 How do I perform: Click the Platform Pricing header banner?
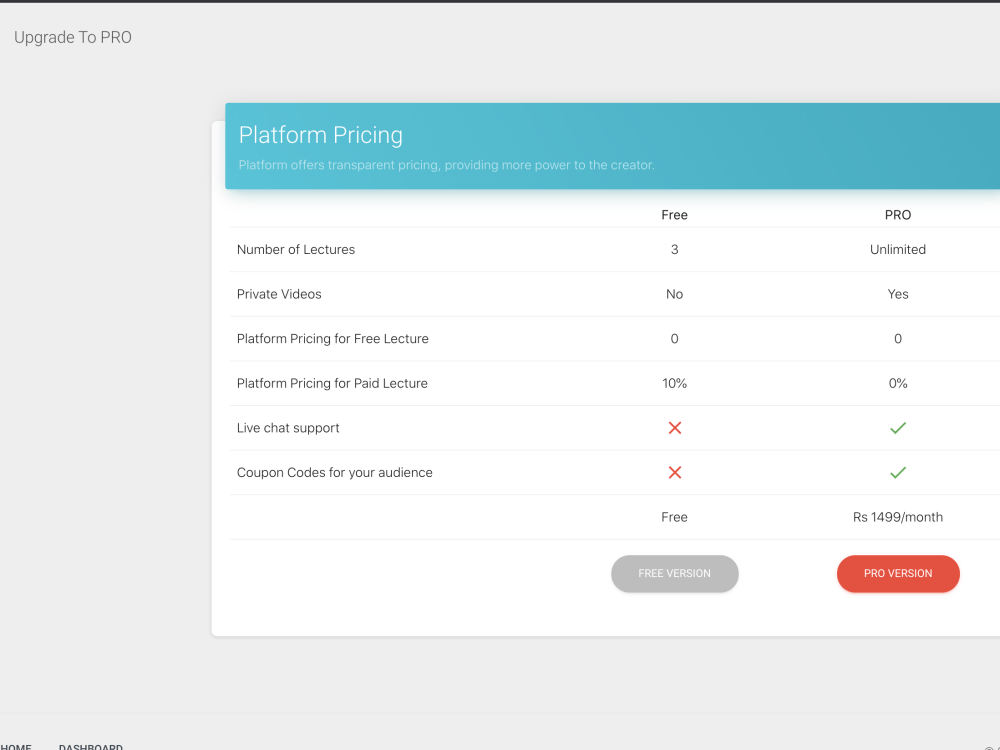coord(612,145)
